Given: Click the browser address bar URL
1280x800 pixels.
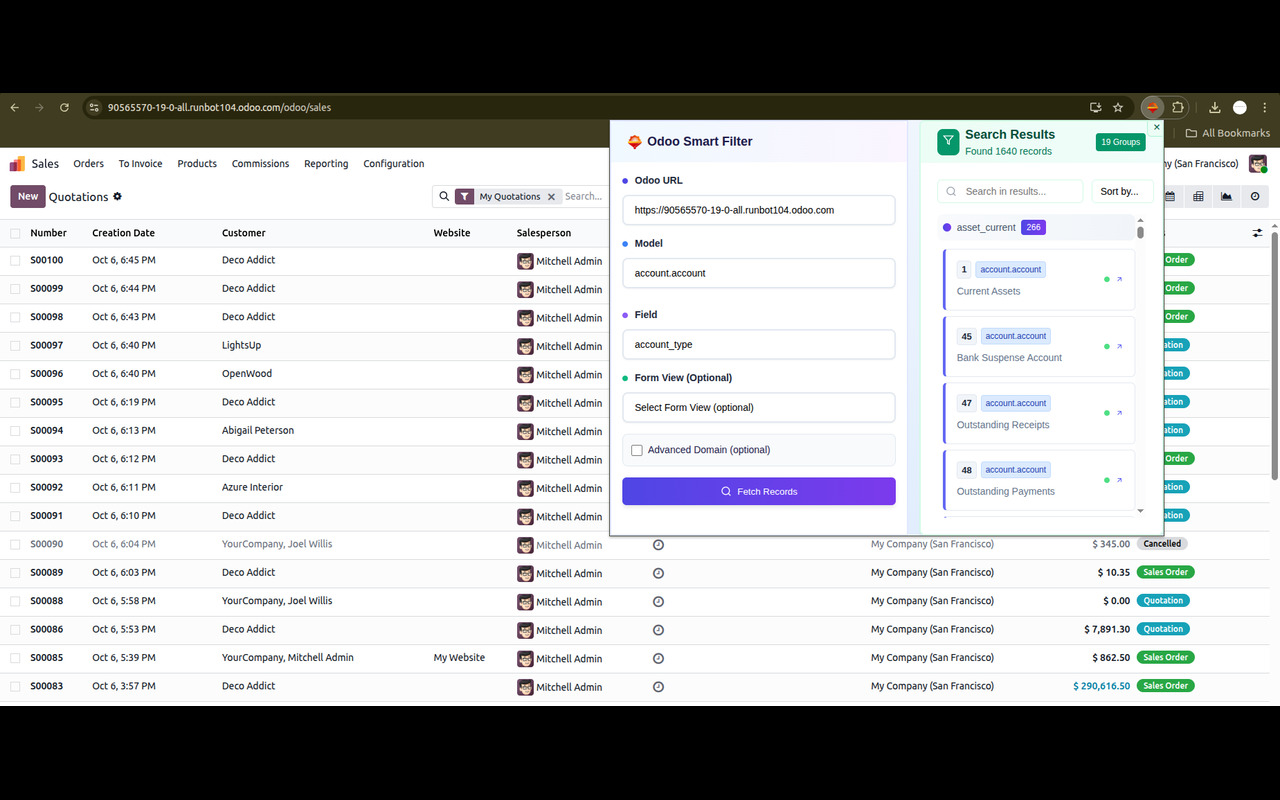Looking at the screenshot, I should 219,107.
